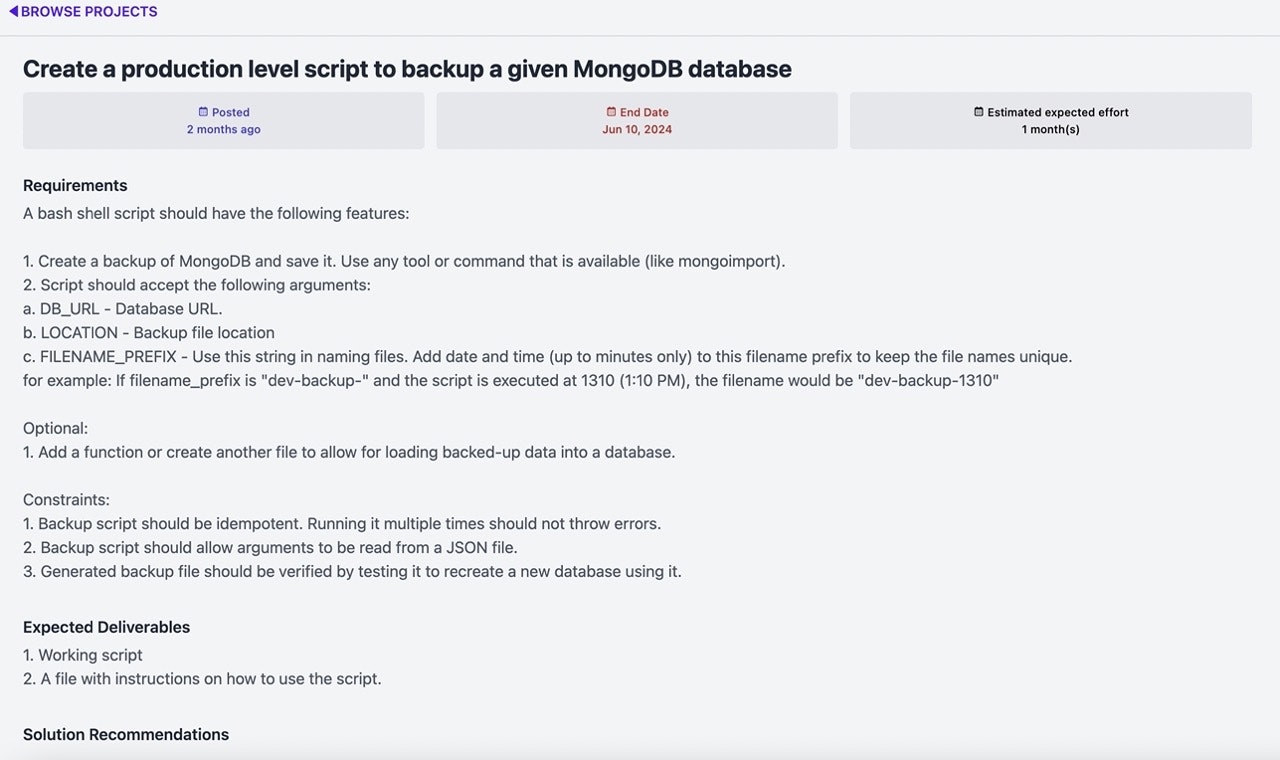The image size is (1280, 760).
Task: Go back via the BROWSE PROJECTS link
Action: (x=83, y=12)
